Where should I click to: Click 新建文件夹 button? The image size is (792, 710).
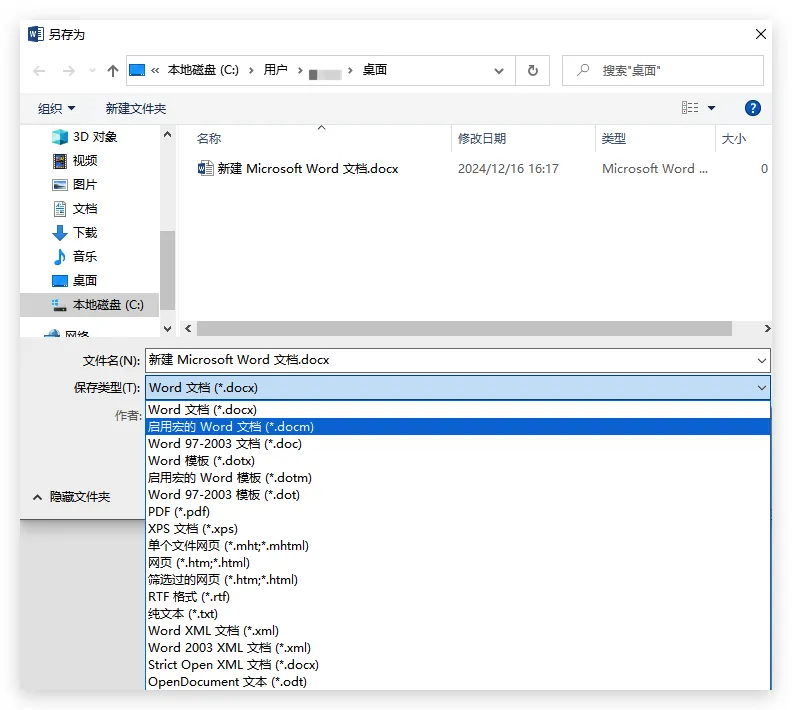pos(135,108)
